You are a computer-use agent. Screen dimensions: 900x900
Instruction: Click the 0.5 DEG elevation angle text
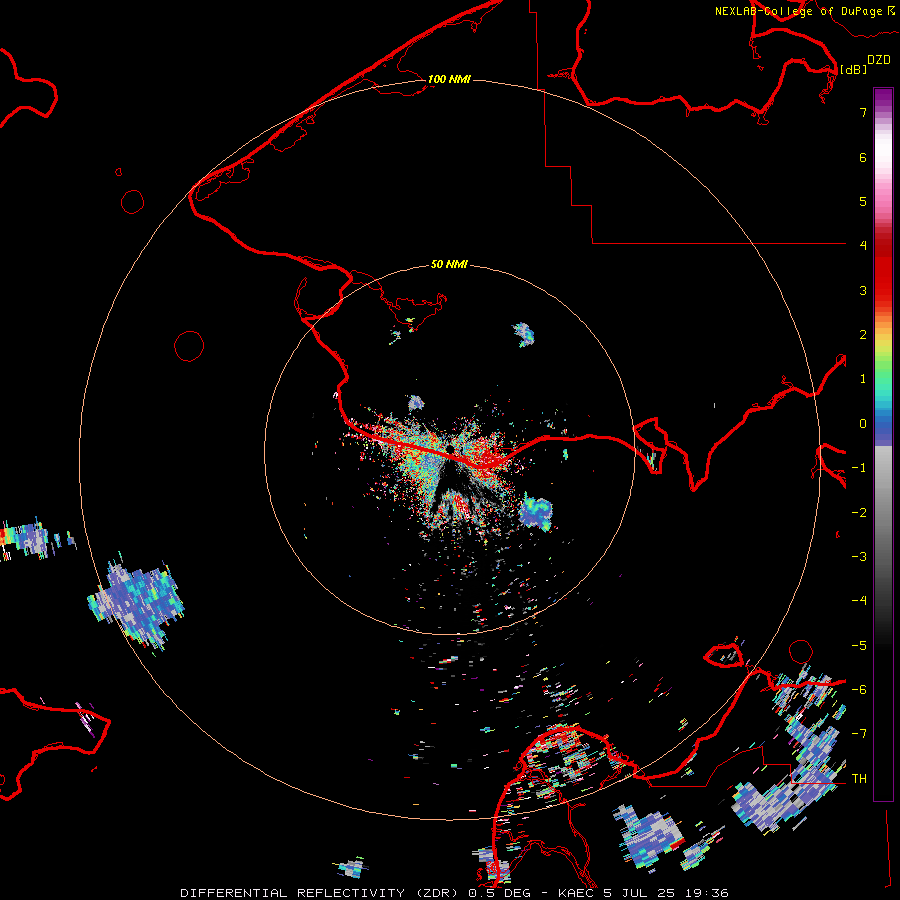point(501,893)
